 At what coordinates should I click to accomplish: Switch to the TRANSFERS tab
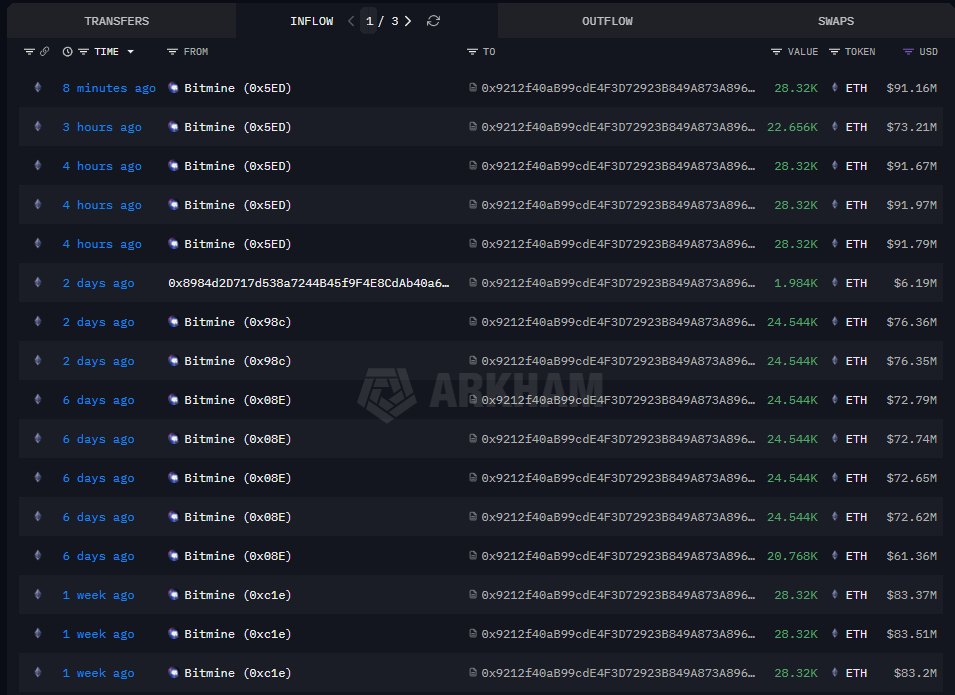(x=116, y=21)
